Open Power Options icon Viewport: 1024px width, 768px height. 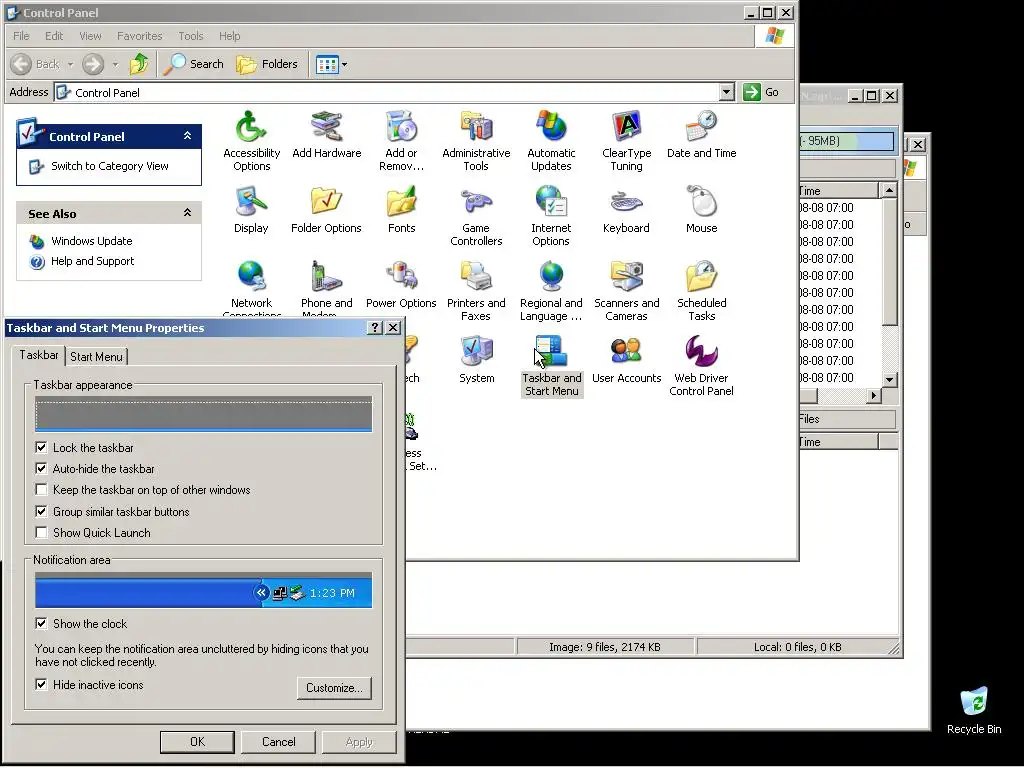tap(401, 285)
